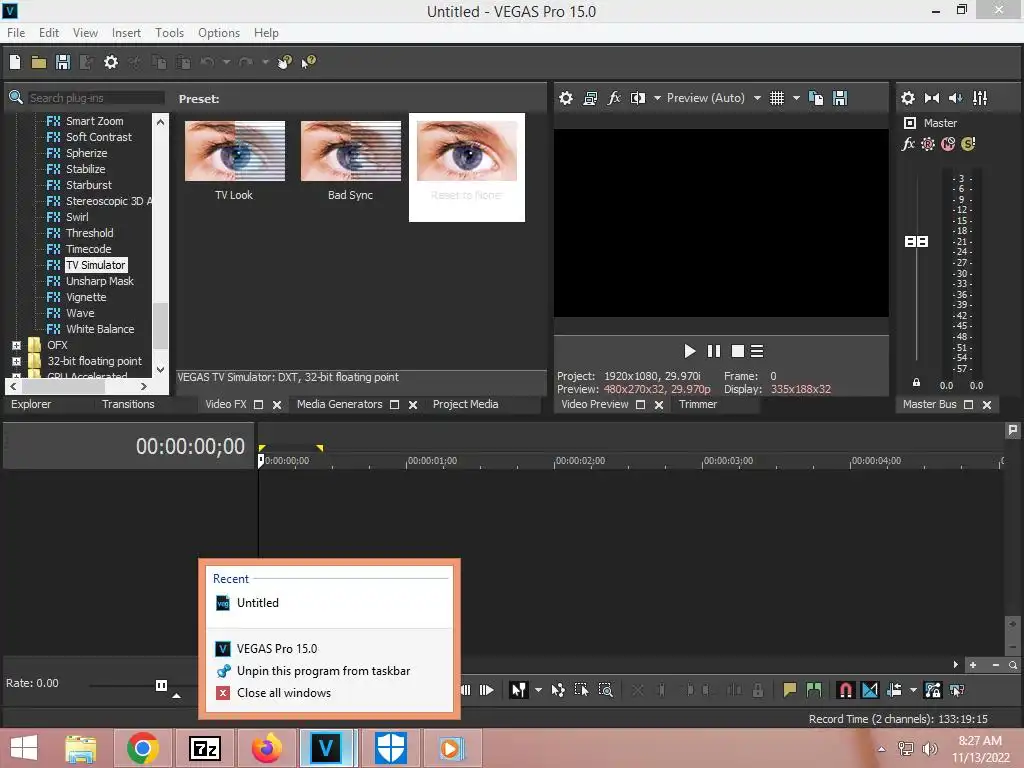Play the video preview
Viewport: 1024px width, 768px height.
click(x=689, y=351)
